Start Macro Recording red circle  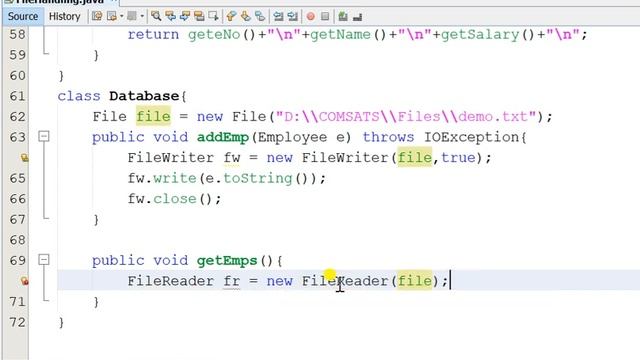coord(311,16)
